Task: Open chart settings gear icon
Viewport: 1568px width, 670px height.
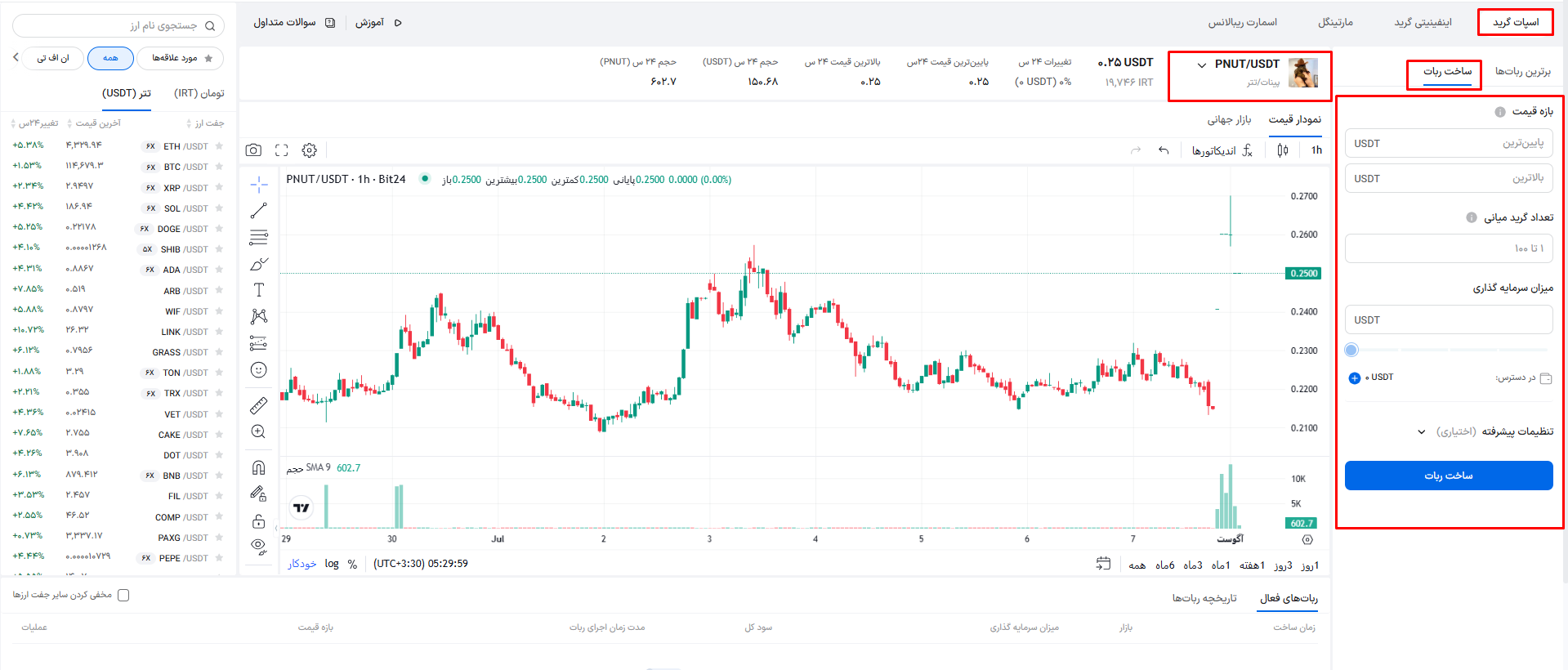Action: [x=309, y=150]
